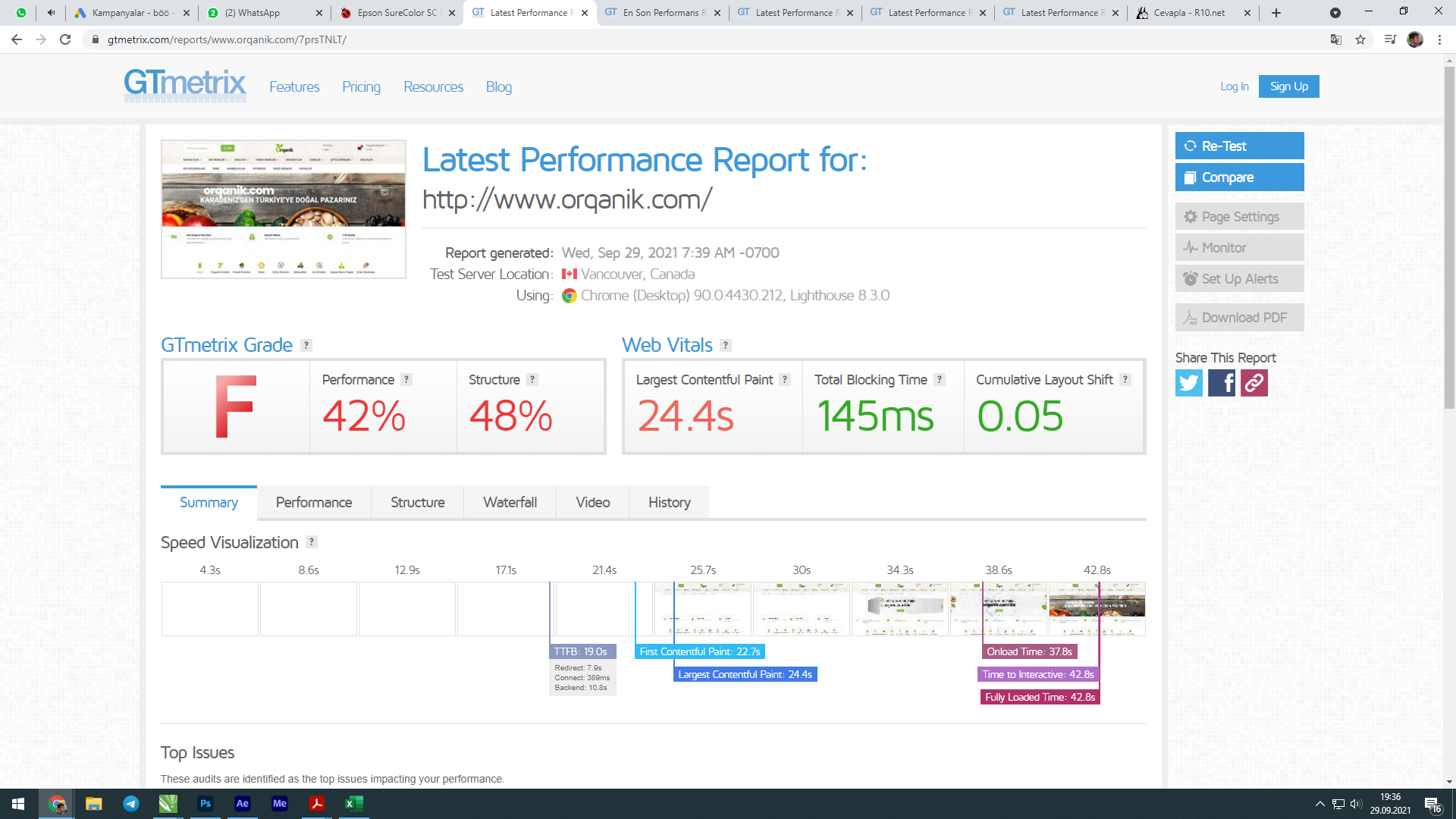The height and width of the screenshot is (819, 1456).
Task: Show Performance score help tooltip
Action: 406,379
